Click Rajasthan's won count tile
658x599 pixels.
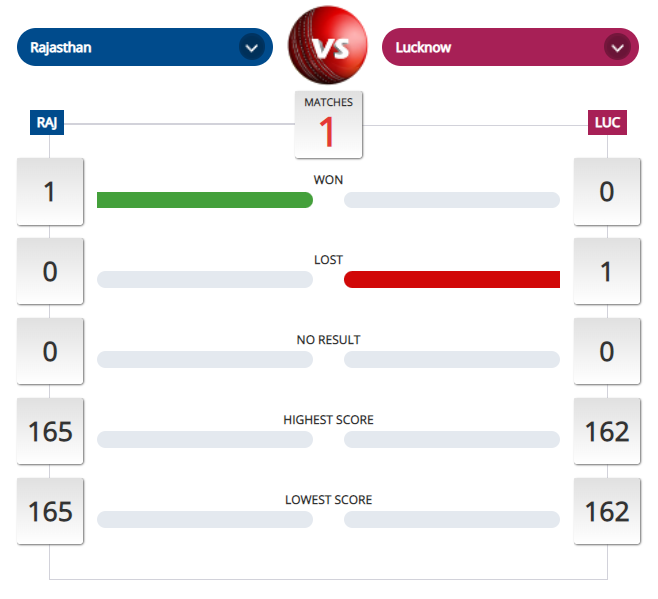(50, 191)
